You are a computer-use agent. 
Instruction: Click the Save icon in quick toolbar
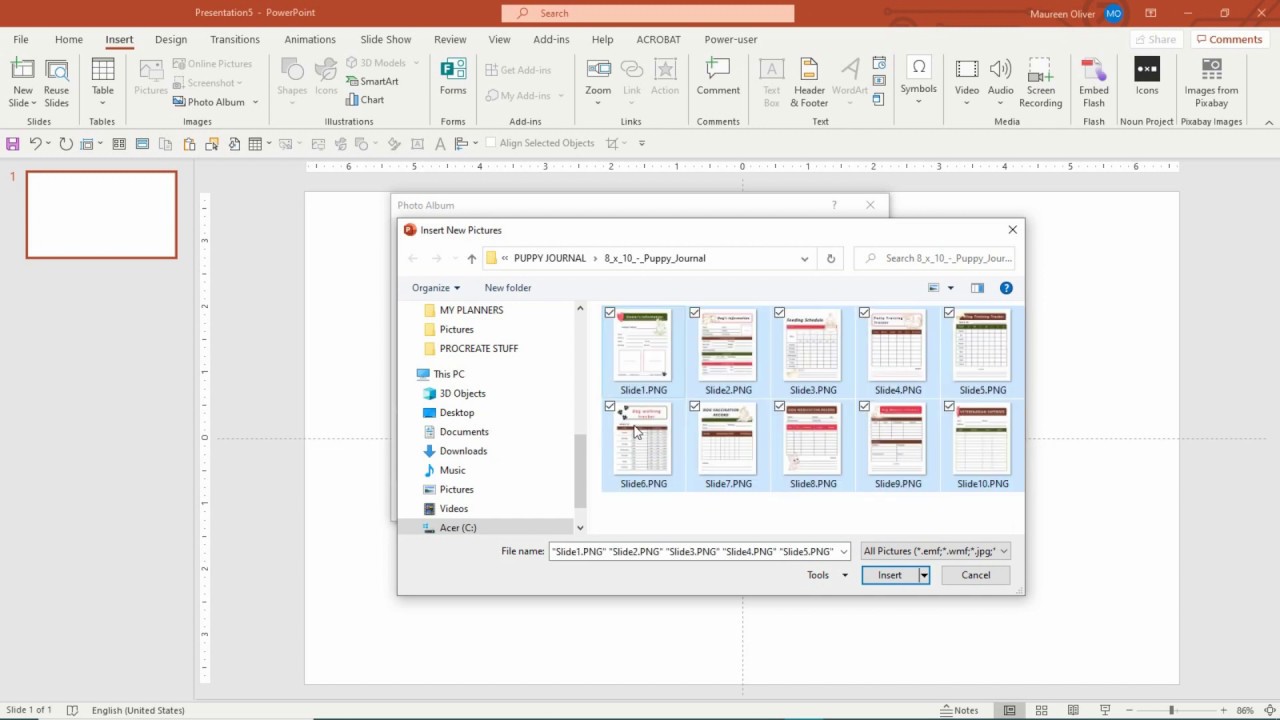point(13,144)
